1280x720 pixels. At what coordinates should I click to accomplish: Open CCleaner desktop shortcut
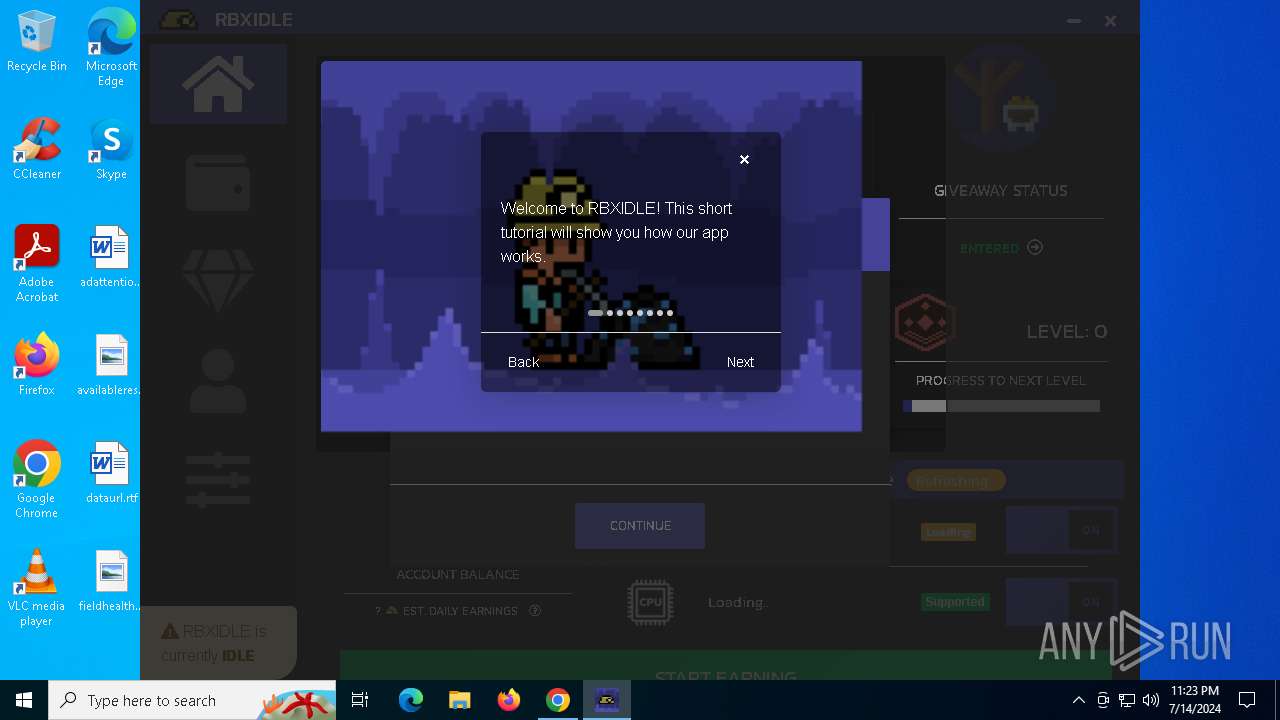[x=37, y=149]
